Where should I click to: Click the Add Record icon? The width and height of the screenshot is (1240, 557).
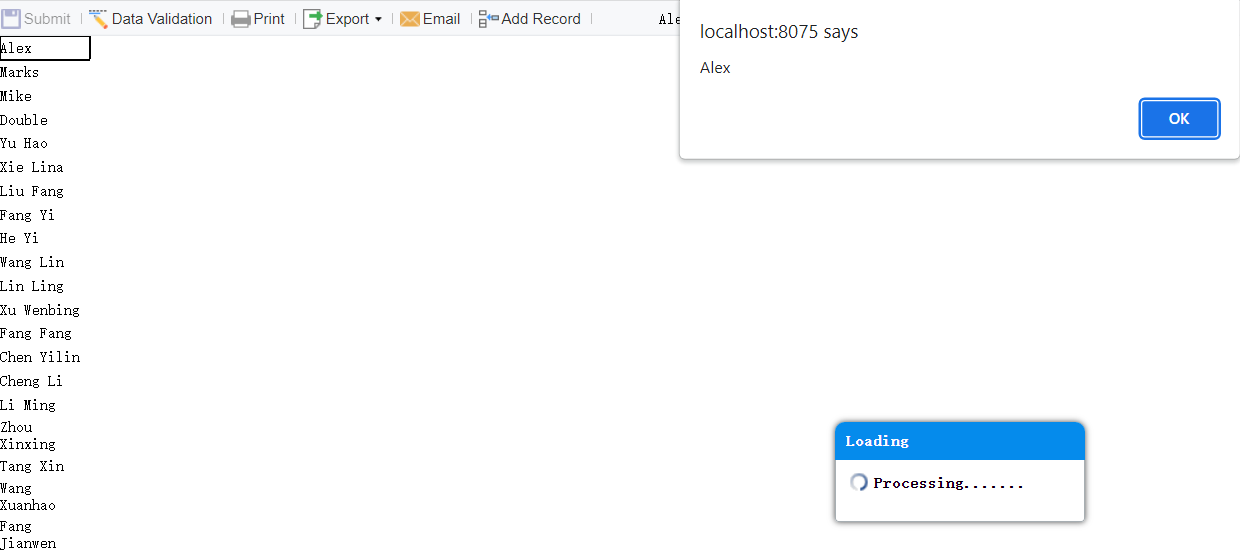tap(488, 19)
